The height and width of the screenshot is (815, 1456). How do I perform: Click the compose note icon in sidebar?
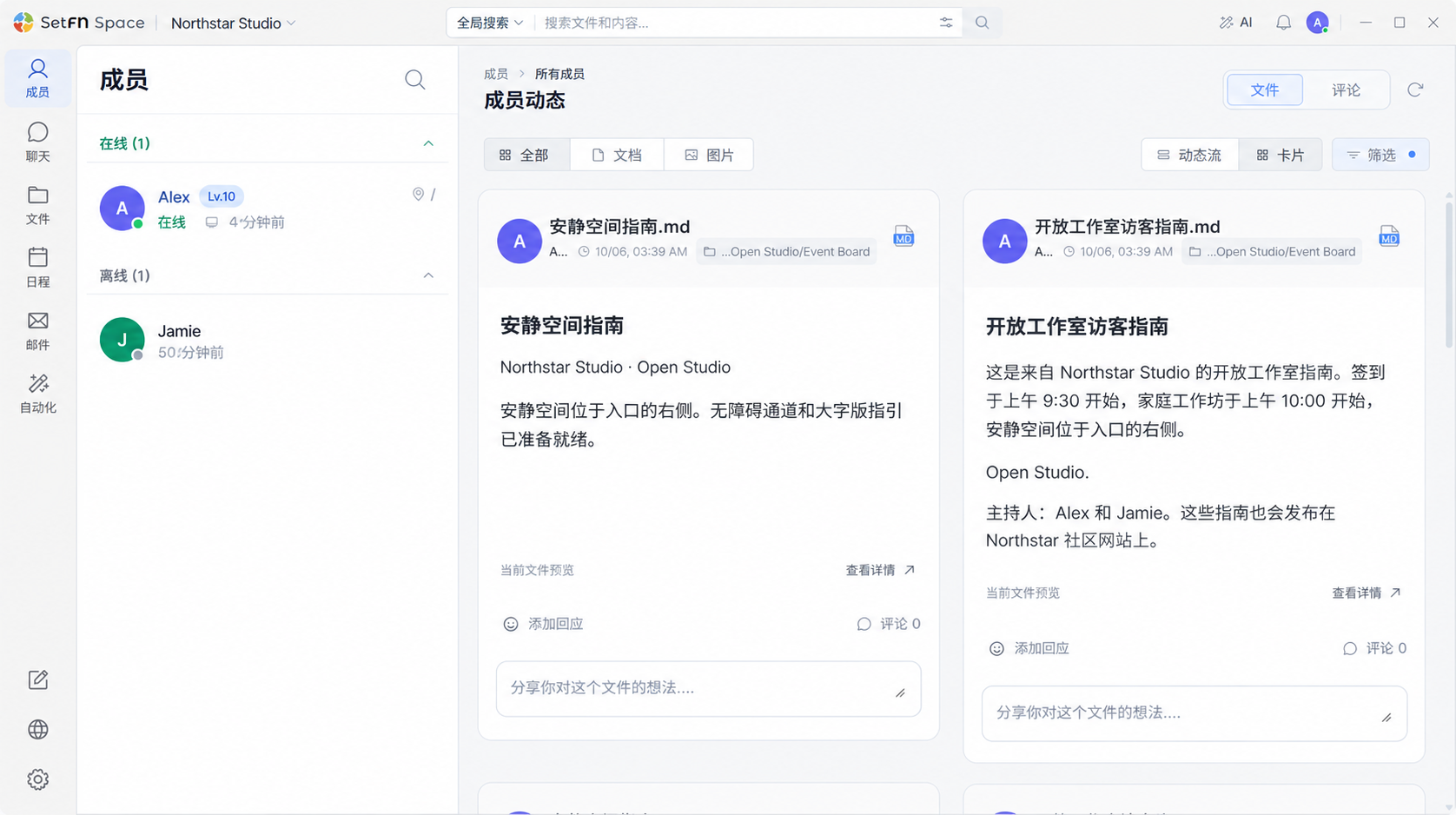37,679
